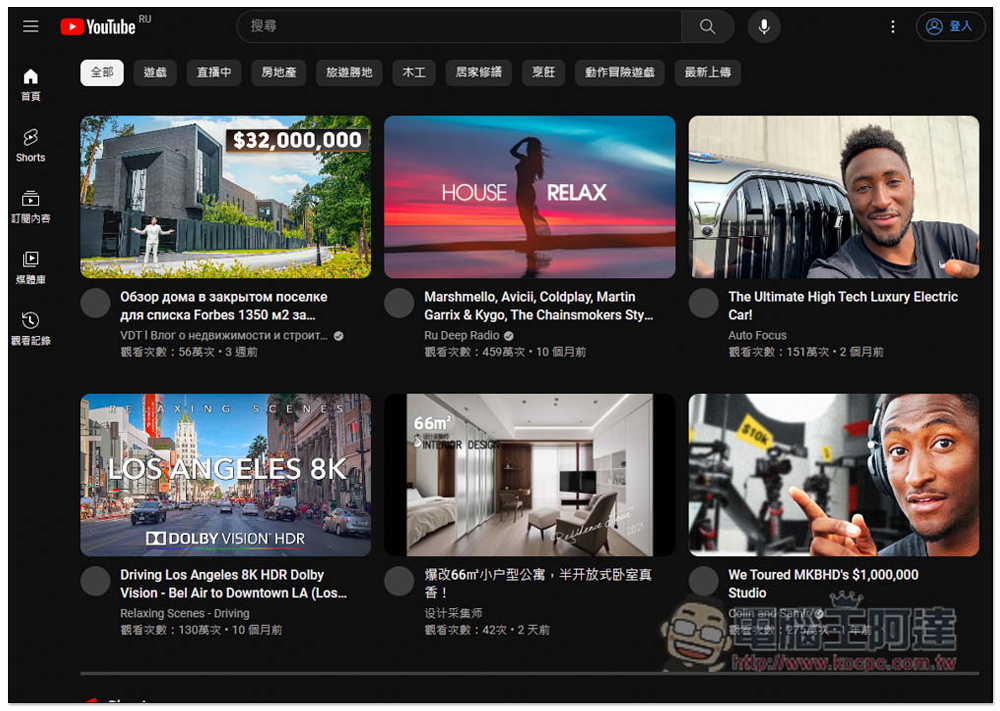Click in the 搜尋 search field

tap(460, 27)
